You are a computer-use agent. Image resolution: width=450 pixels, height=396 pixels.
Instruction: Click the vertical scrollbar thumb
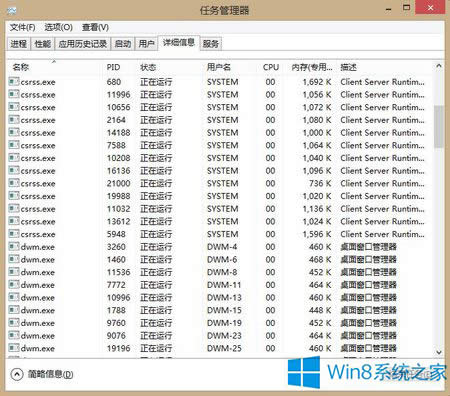click(x=439, y=127)
